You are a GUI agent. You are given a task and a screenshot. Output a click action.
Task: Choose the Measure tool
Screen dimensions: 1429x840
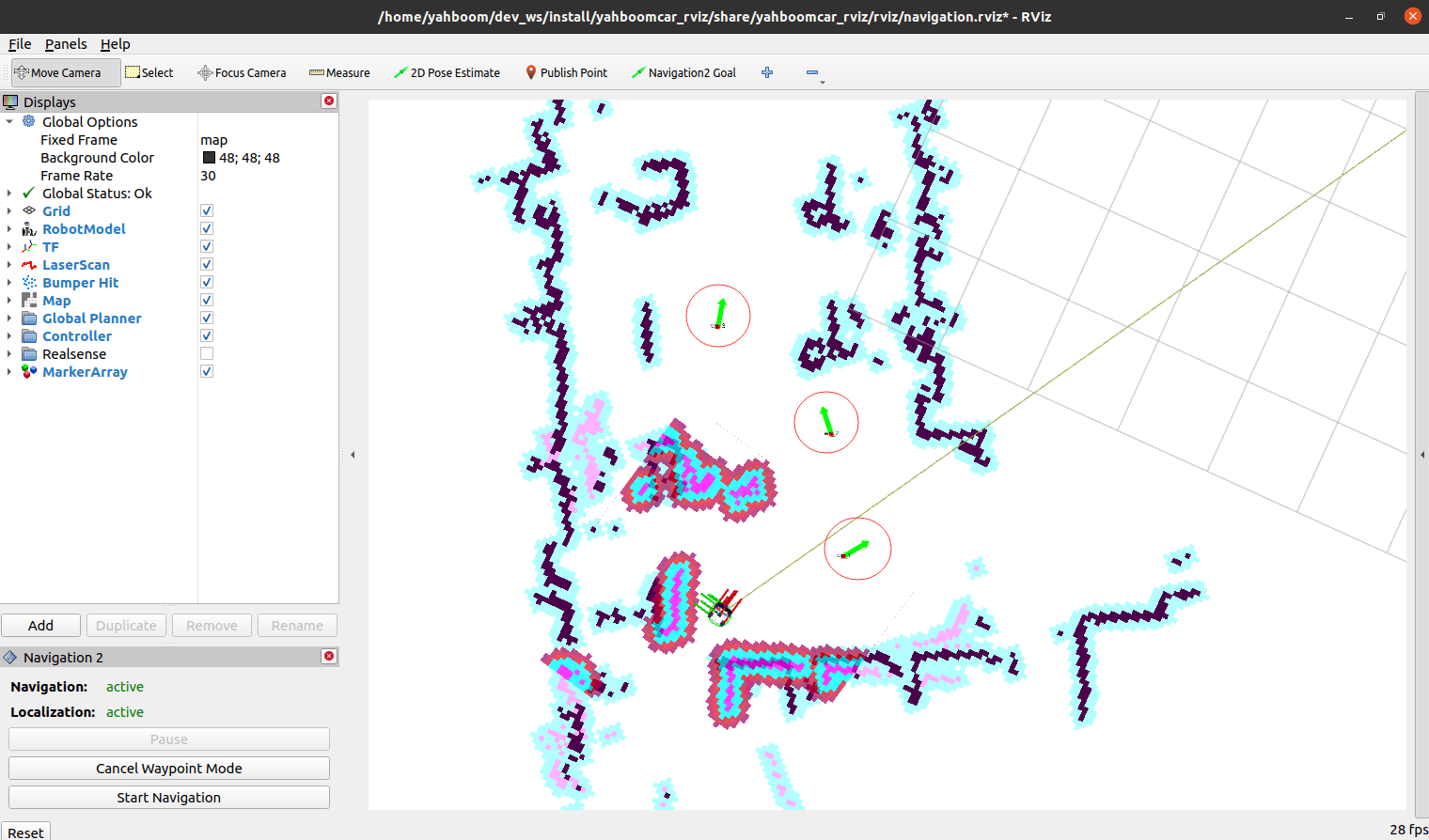click(339, 72)
